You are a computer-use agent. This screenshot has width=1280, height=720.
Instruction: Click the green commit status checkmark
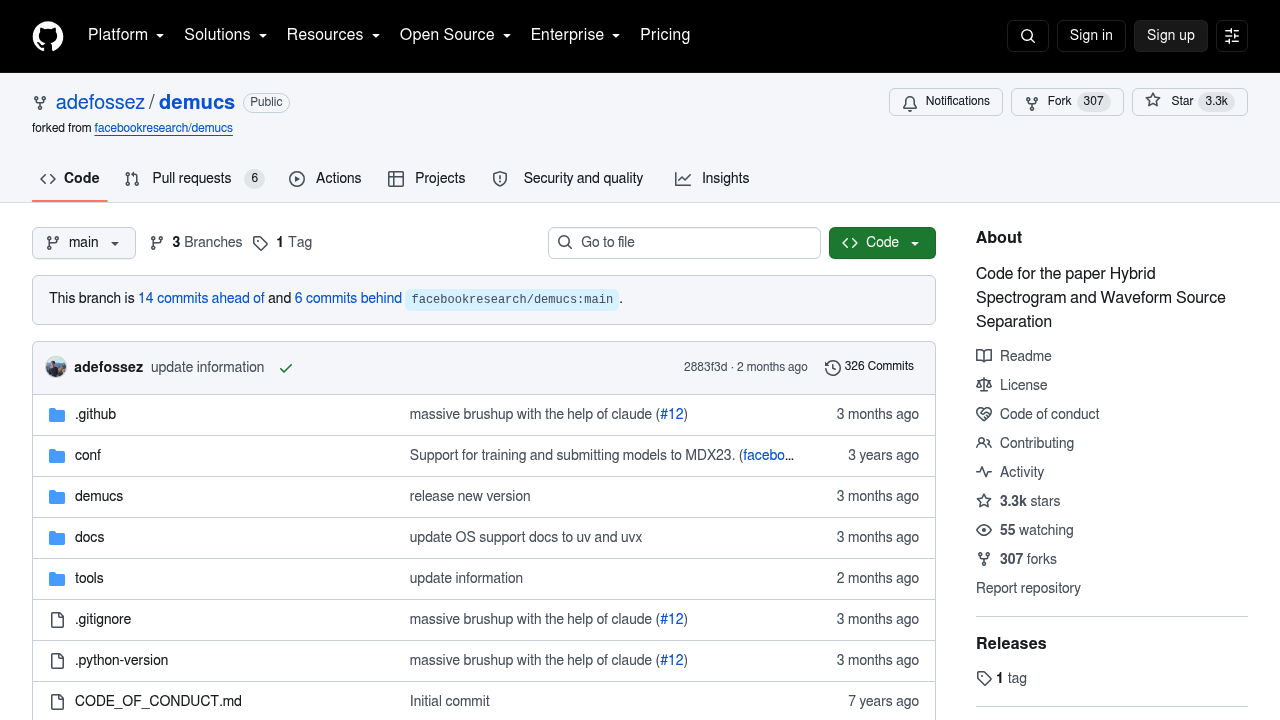(x=286, y=368)
